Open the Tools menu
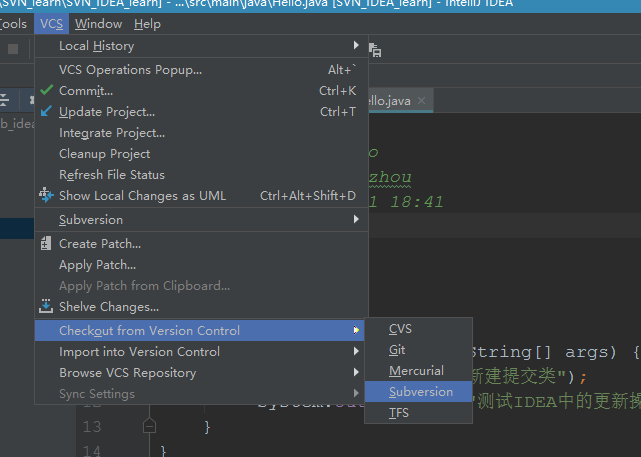This screenshot has width=641, height=457. click(x=13, y=24)
